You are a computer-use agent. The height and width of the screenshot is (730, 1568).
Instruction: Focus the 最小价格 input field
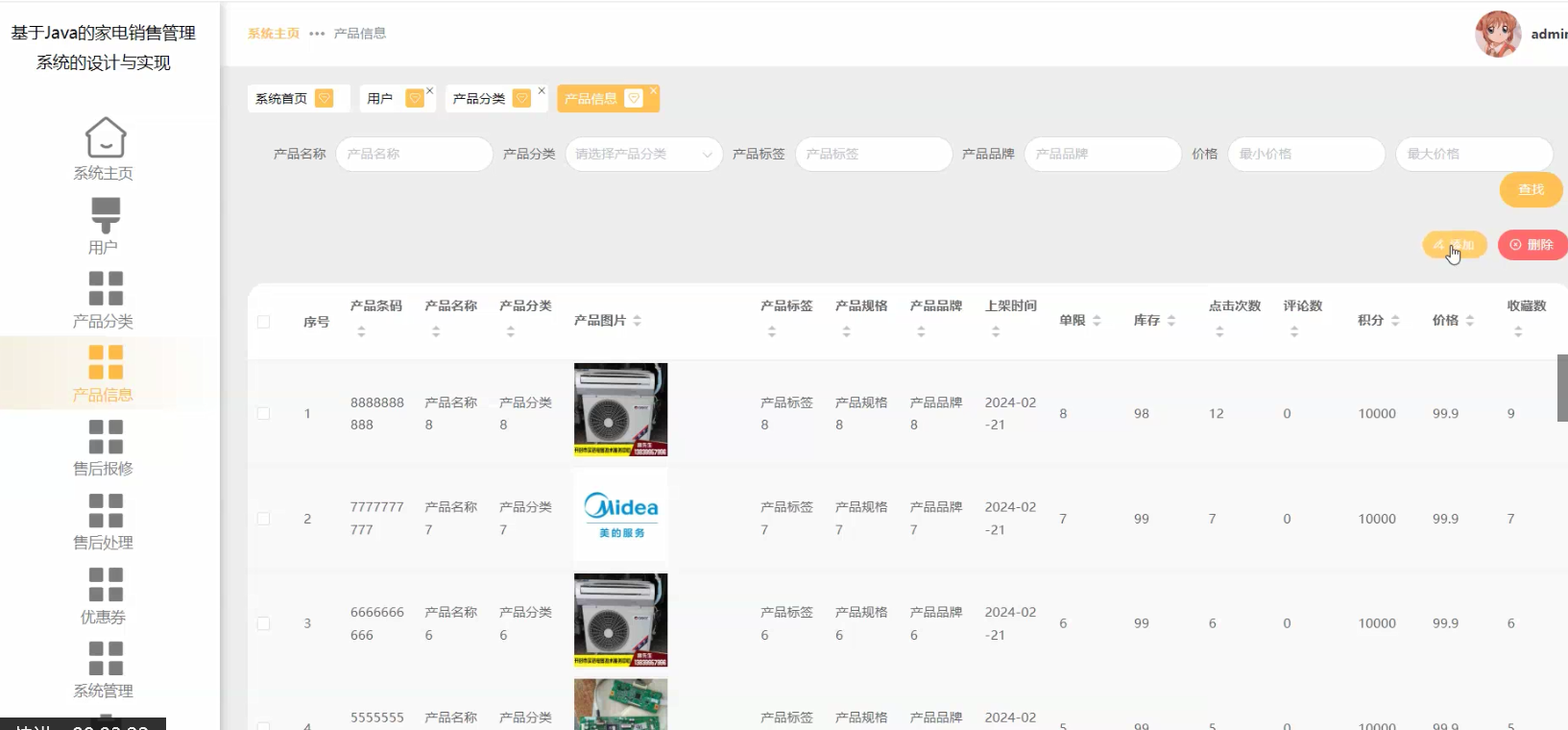tap(1307, 154)
